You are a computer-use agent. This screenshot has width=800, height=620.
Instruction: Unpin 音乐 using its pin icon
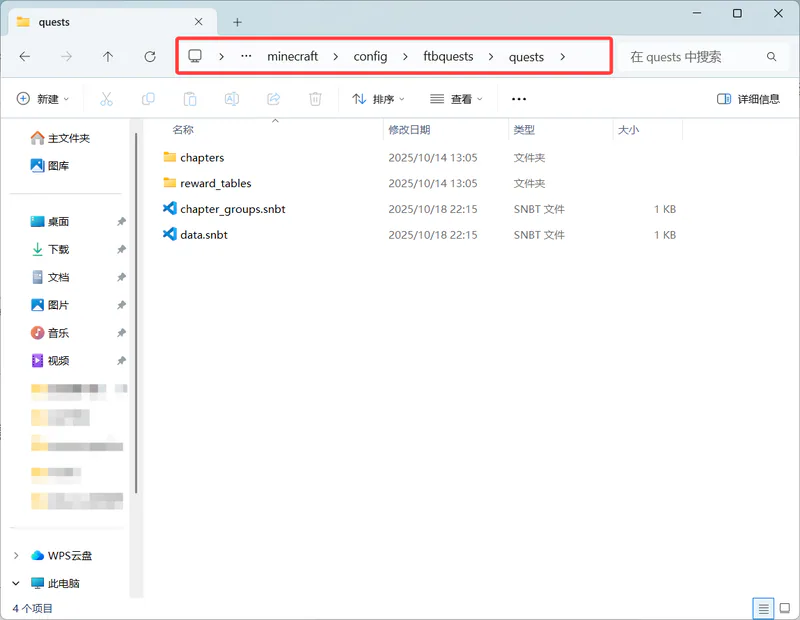point(121,333)
